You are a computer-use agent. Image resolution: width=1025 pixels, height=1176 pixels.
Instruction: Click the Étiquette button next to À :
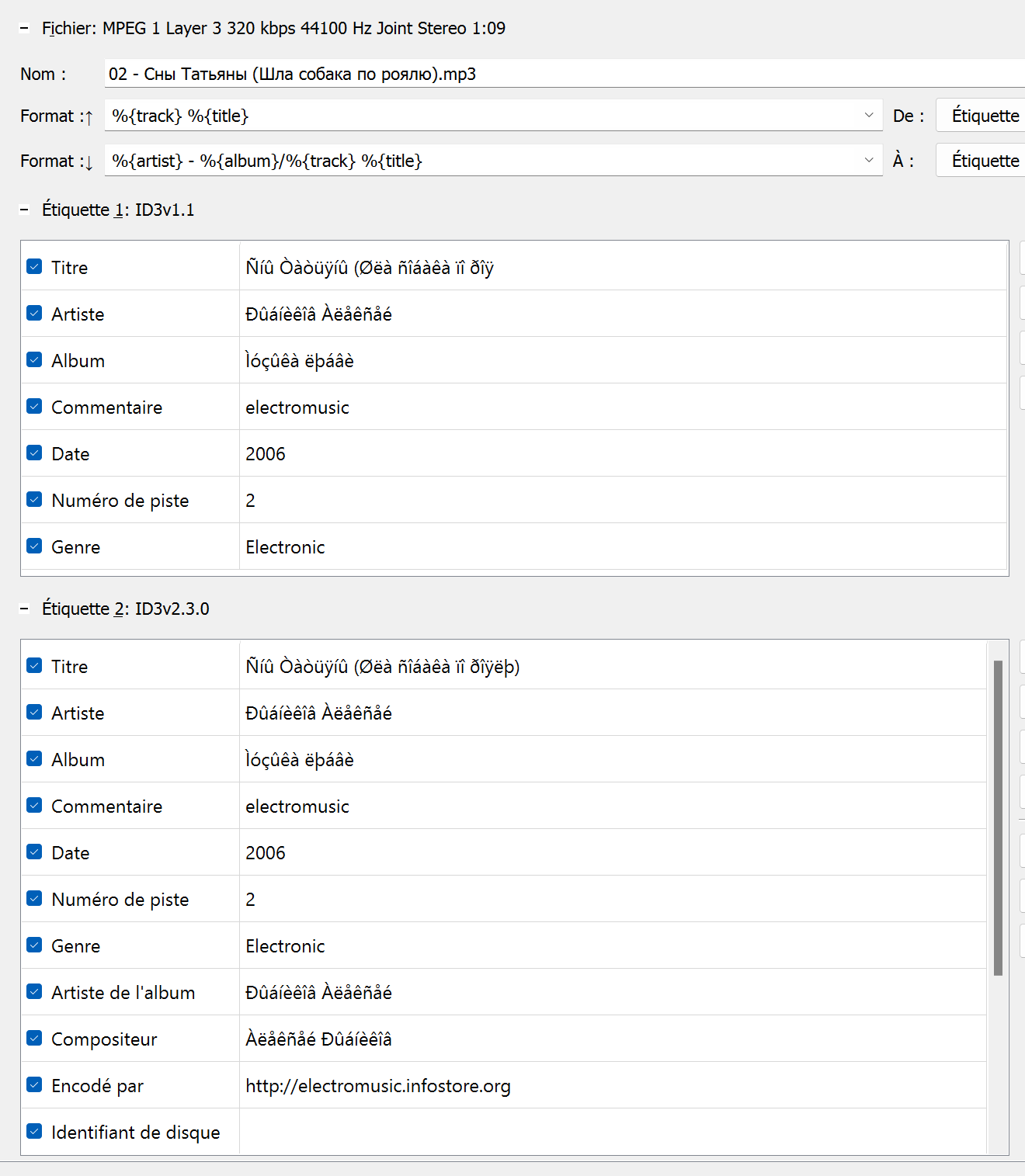coord(981,161)
